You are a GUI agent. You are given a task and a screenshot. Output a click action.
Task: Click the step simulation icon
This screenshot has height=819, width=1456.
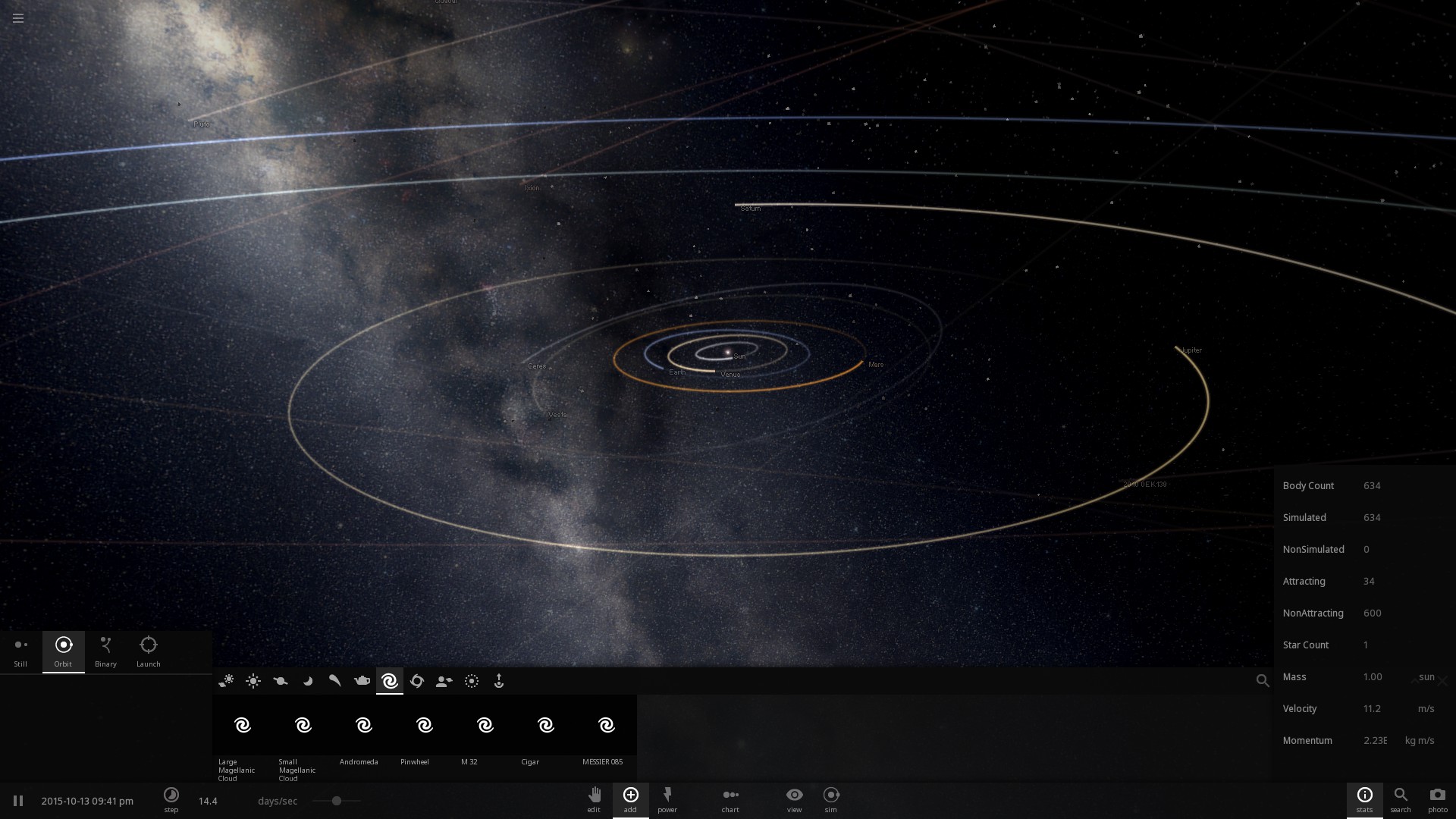tap(171, 800)
